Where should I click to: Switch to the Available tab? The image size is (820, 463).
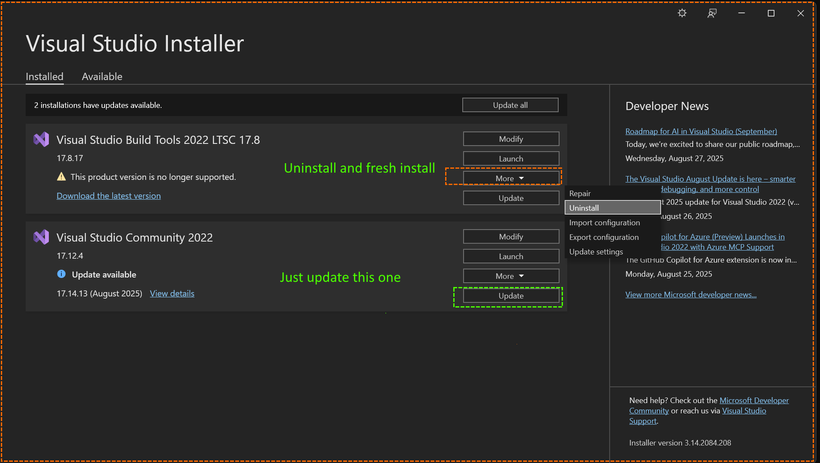tap(102, 77)
